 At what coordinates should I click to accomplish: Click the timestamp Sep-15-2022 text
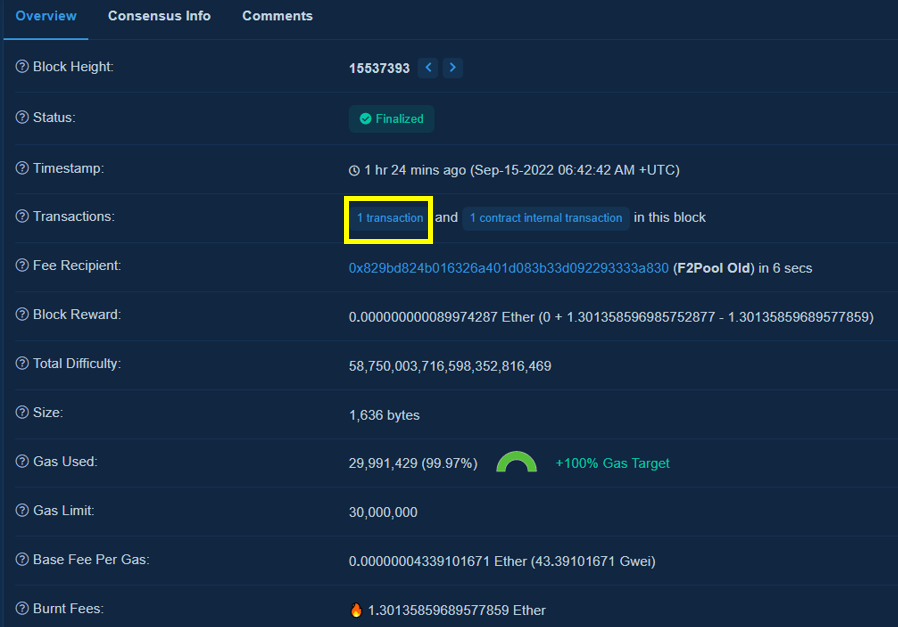[x=575, y=170]
